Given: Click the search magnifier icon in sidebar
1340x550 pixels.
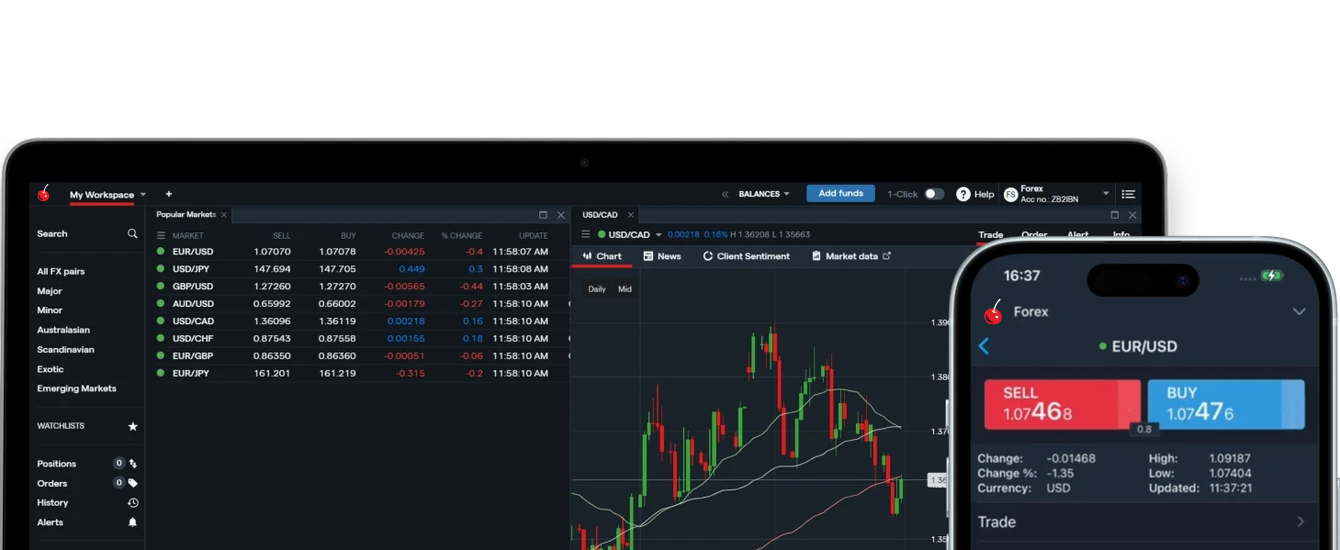Looking at the screenshot, I should pos(132,234).
